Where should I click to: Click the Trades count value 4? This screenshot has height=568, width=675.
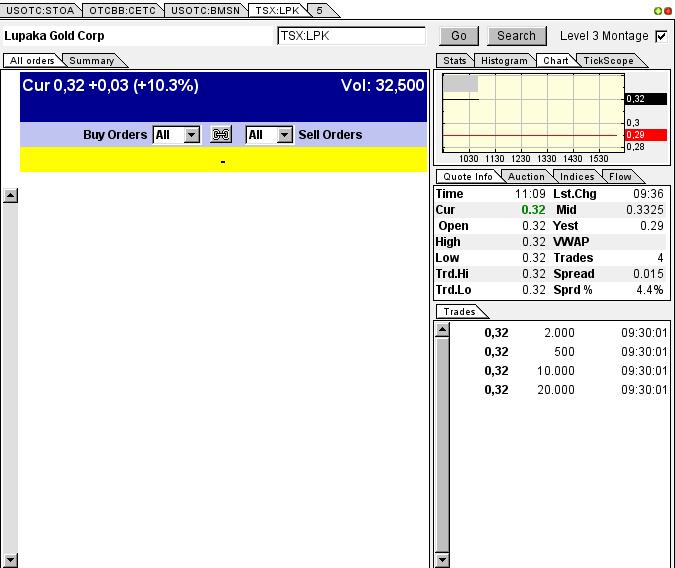[660, 258]
